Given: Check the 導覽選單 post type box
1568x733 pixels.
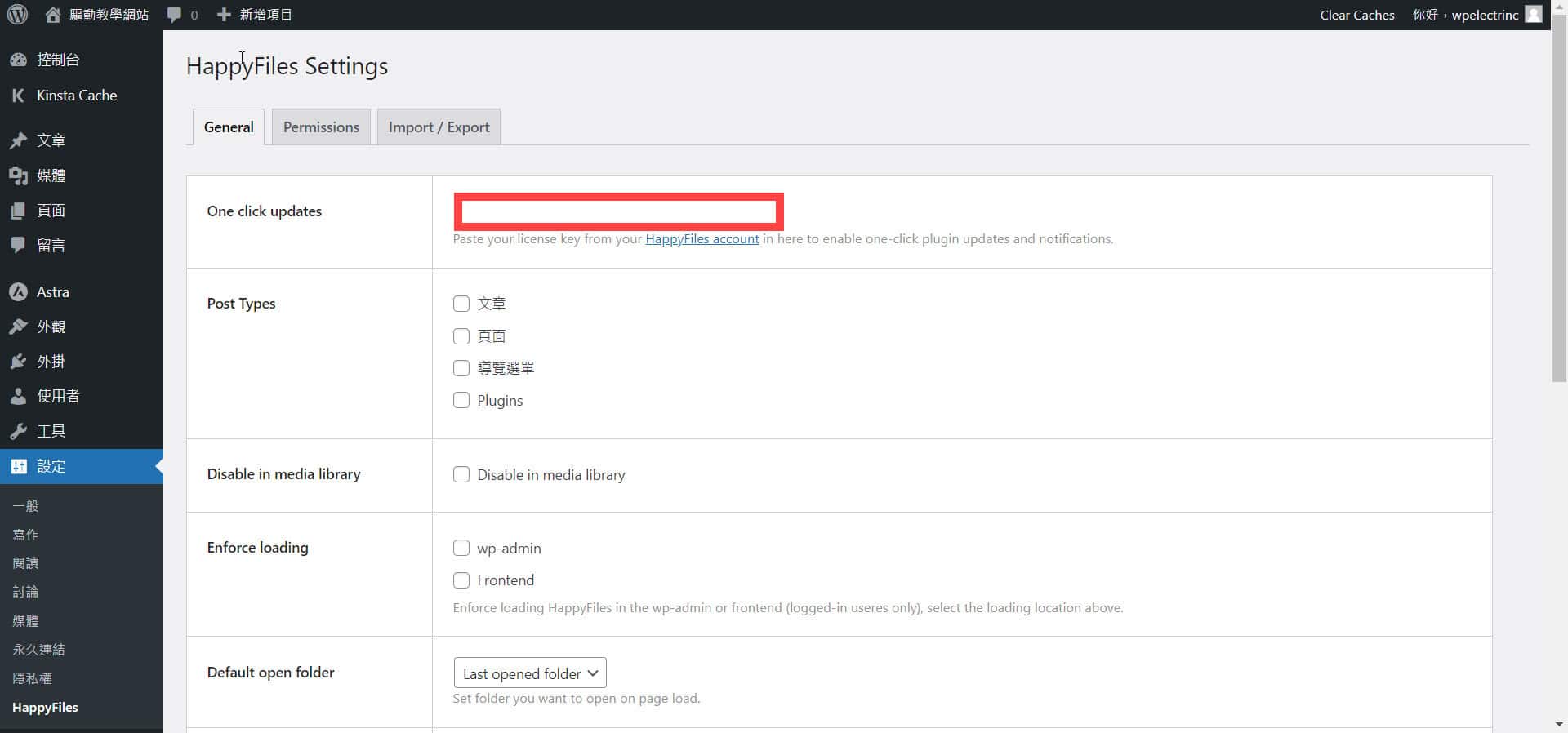Looking at the screenshot, I should 461,368.
